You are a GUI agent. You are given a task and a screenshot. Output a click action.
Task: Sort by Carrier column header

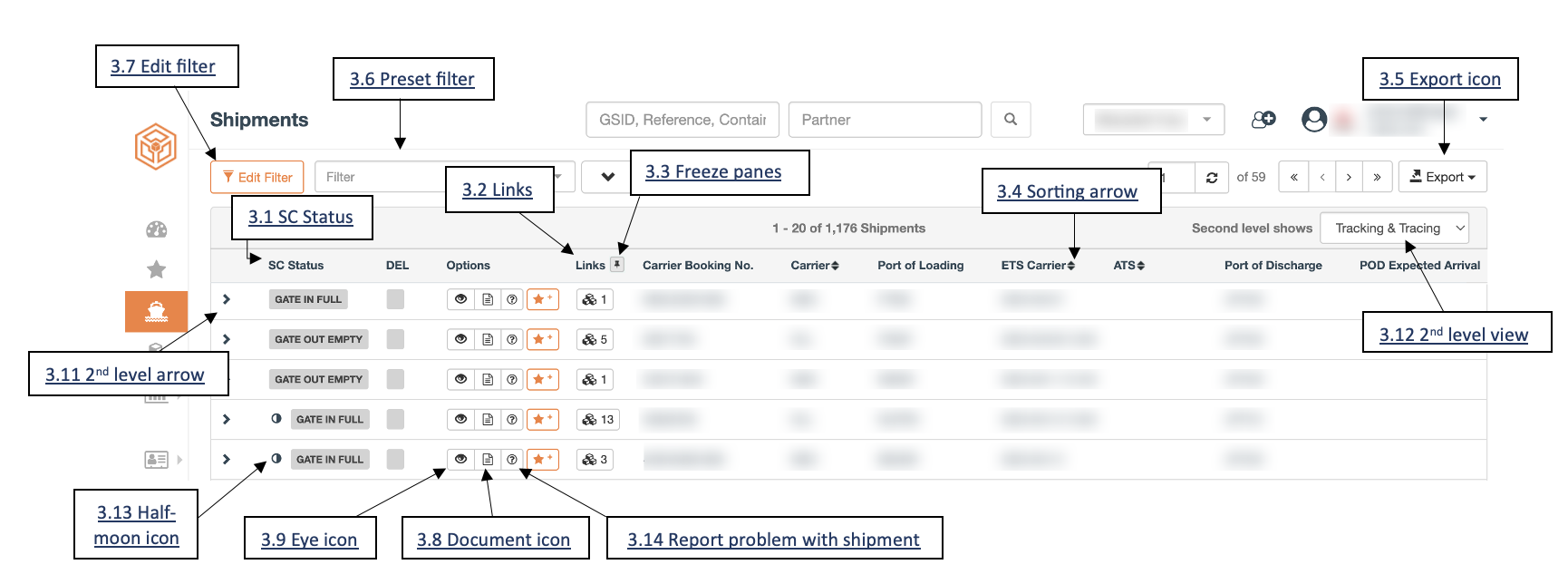[x=815, y=266]
